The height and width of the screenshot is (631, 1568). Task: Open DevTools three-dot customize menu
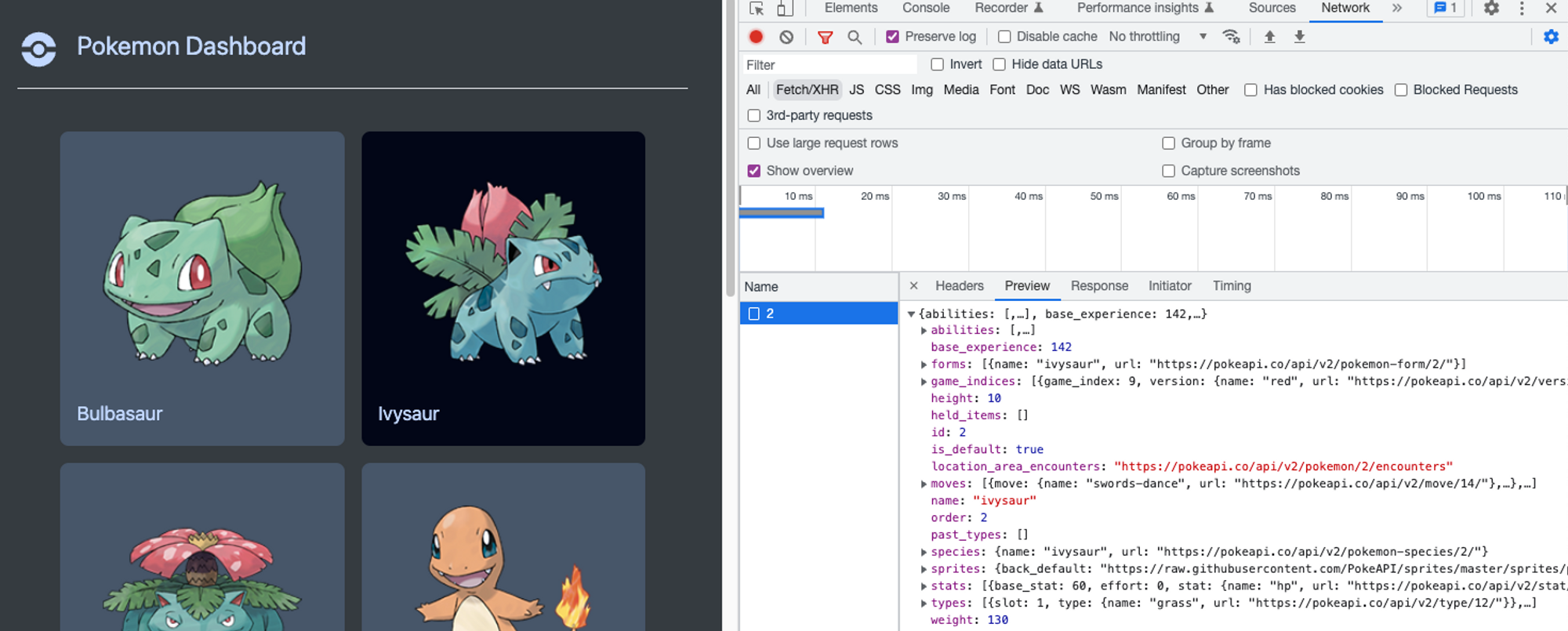(x=1522, y=9)
